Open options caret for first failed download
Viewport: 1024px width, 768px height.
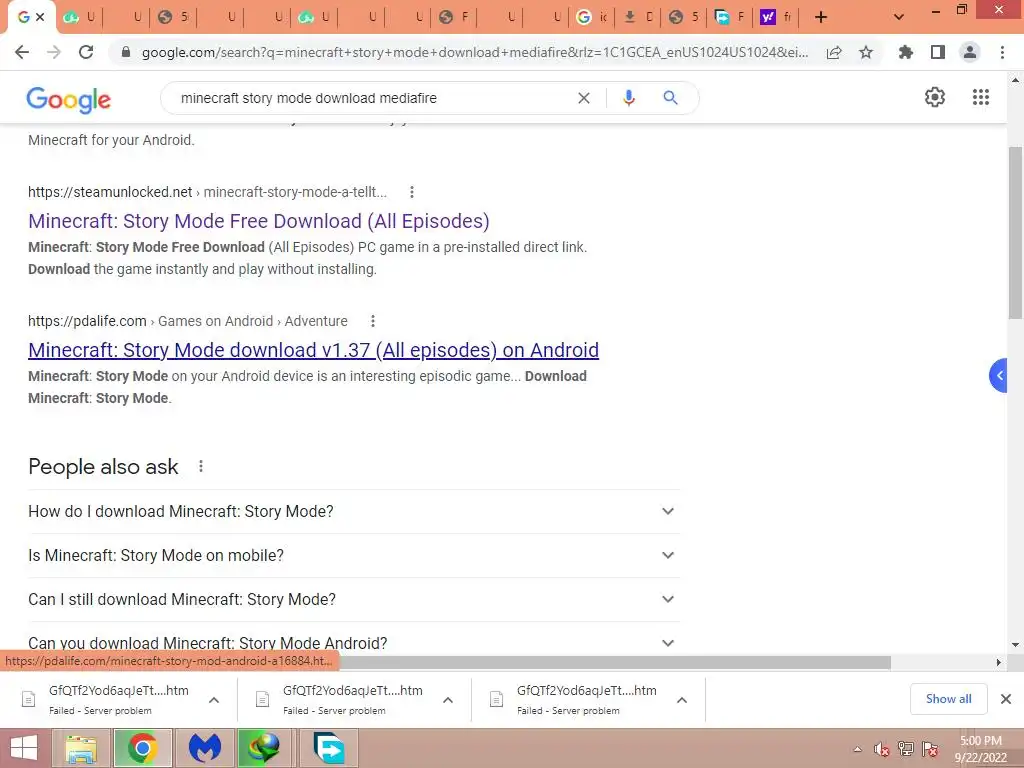214,700
